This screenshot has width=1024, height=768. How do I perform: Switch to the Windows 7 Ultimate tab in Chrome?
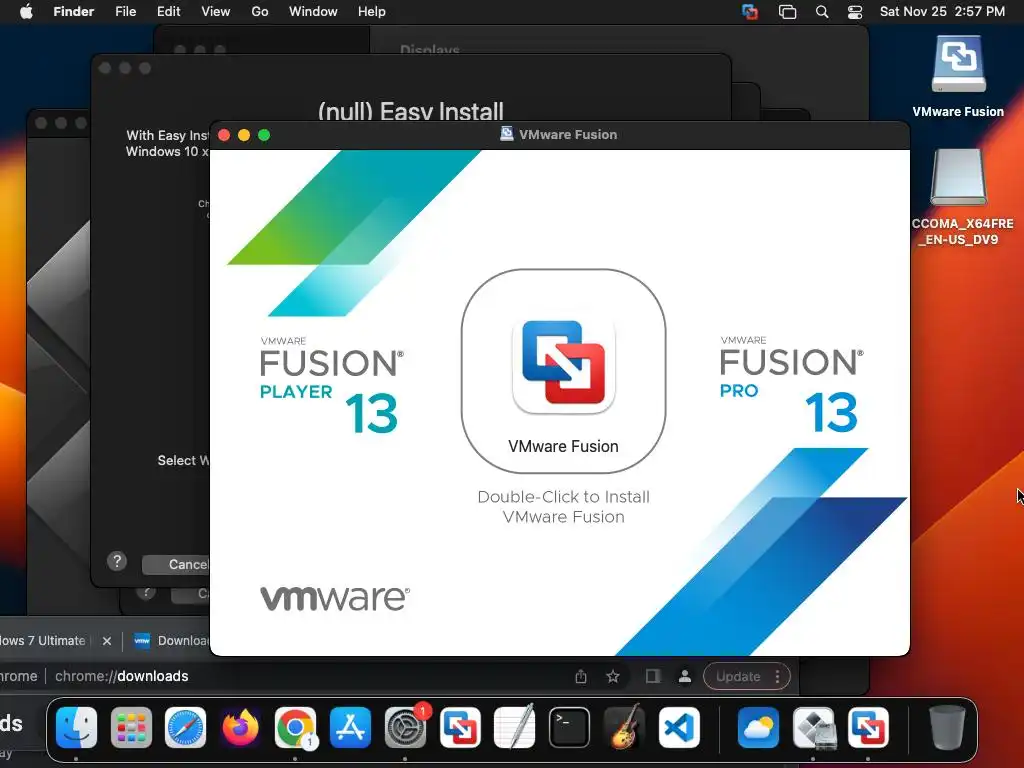coord(42,641)
